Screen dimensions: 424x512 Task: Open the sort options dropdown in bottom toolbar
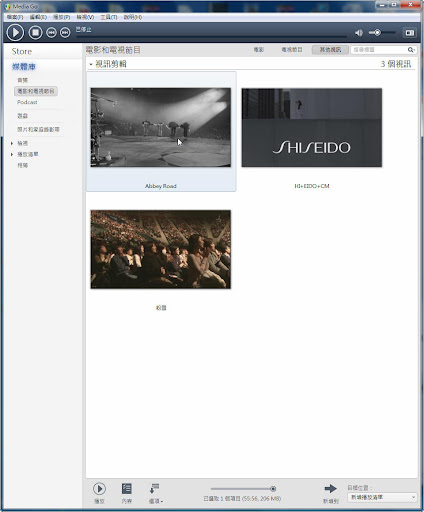(x=155, y=492)
